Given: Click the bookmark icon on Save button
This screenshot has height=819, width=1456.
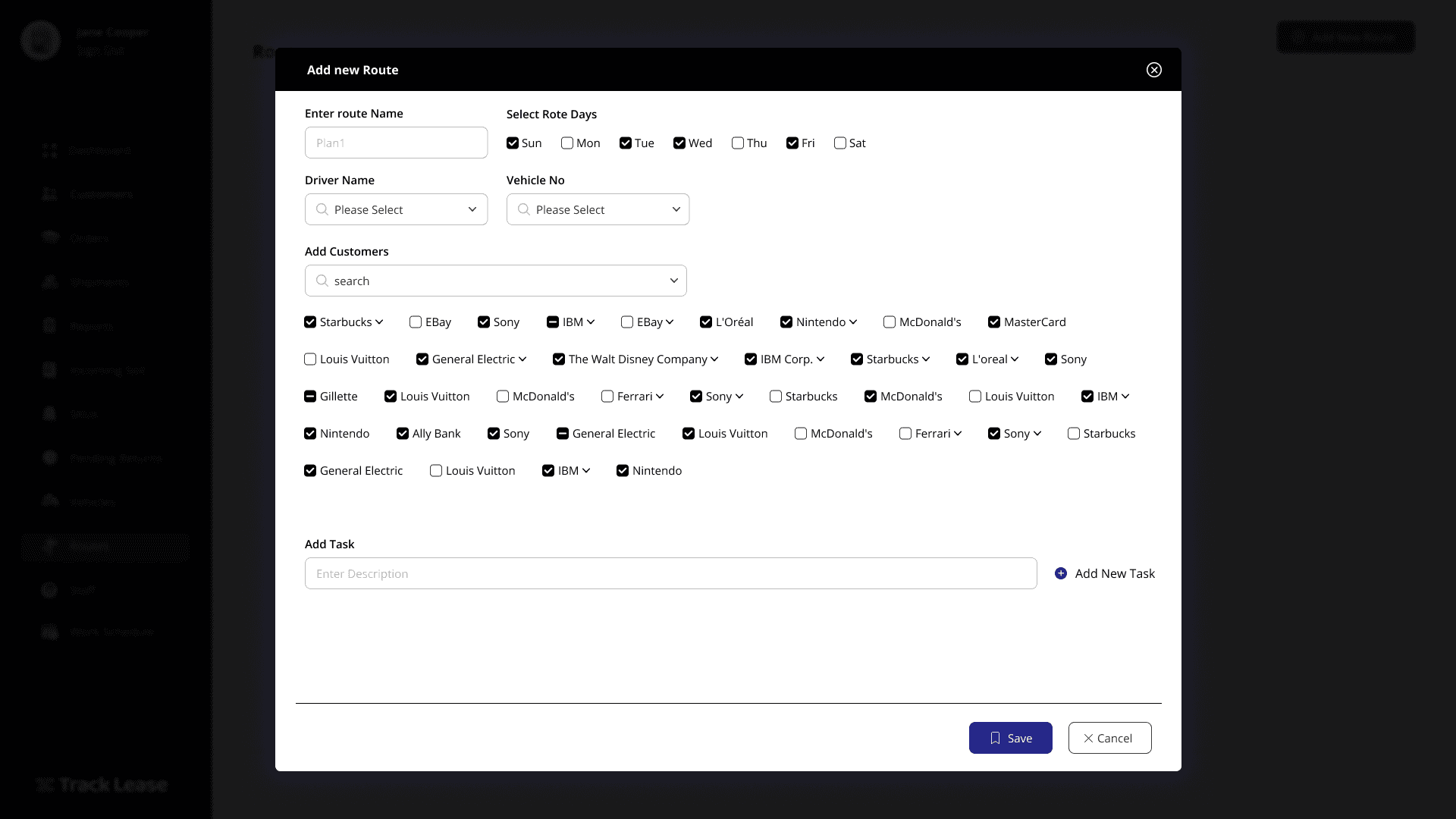Looking at the screenshot, I should 995,738.
